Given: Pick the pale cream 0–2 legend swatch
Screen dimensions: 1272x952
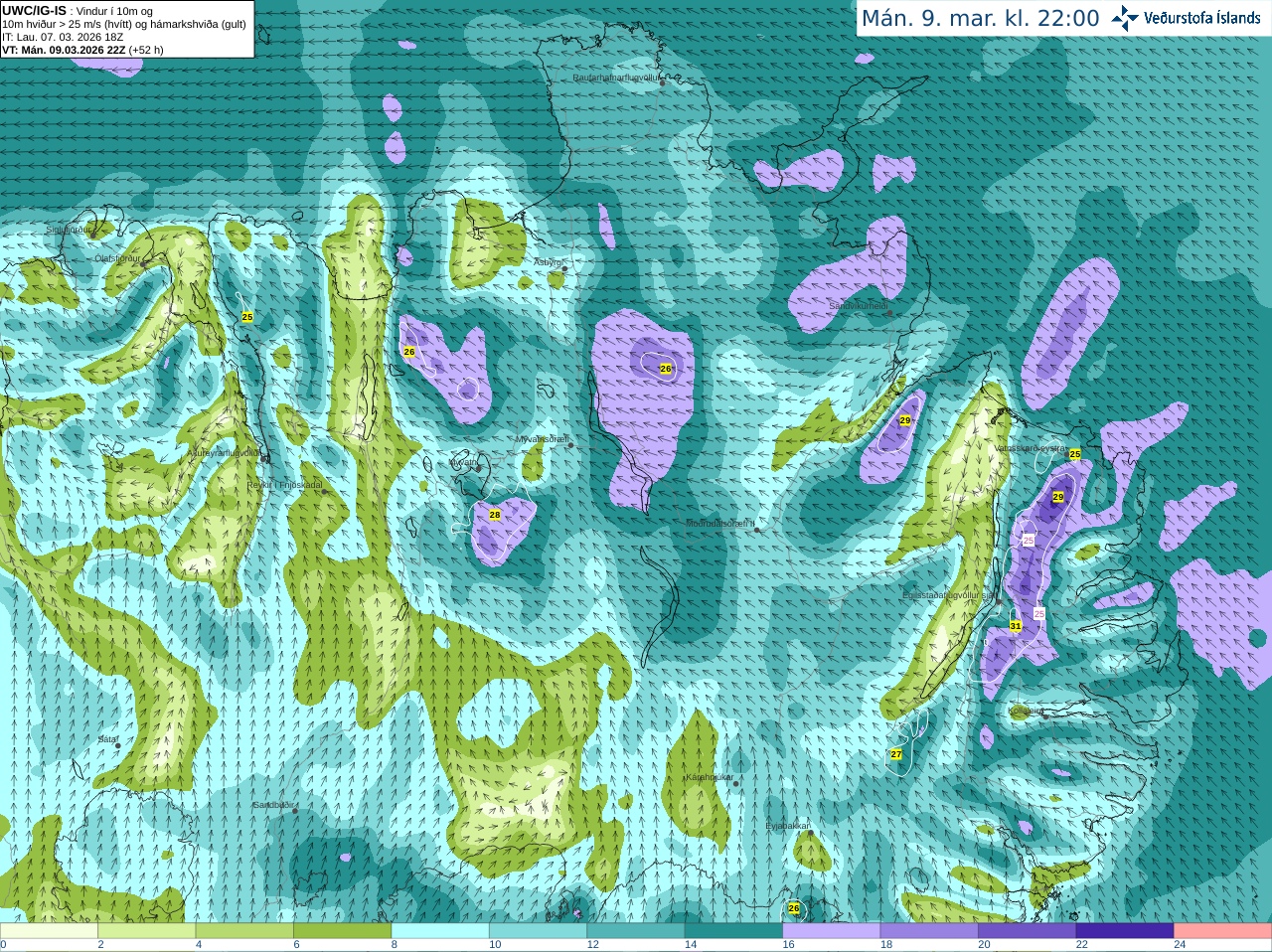Looking at the screenshot, I should pyautogui.click(x=49, y=931).
